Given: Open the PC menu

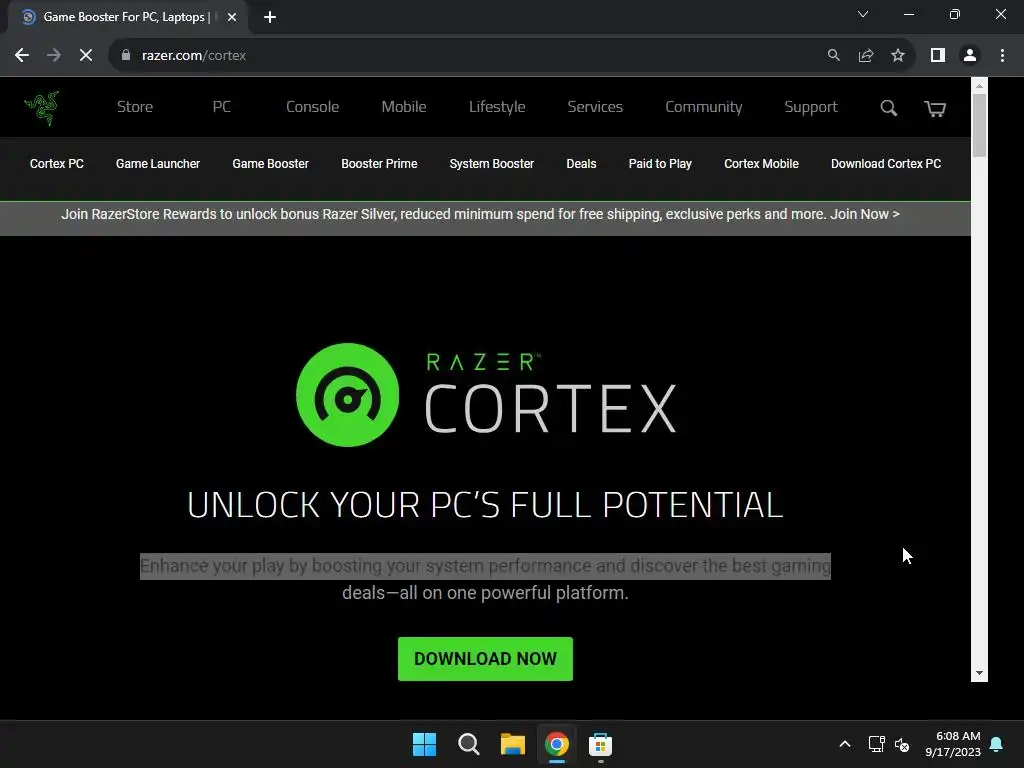Looking at the screenshot, I should click(221, 107).
